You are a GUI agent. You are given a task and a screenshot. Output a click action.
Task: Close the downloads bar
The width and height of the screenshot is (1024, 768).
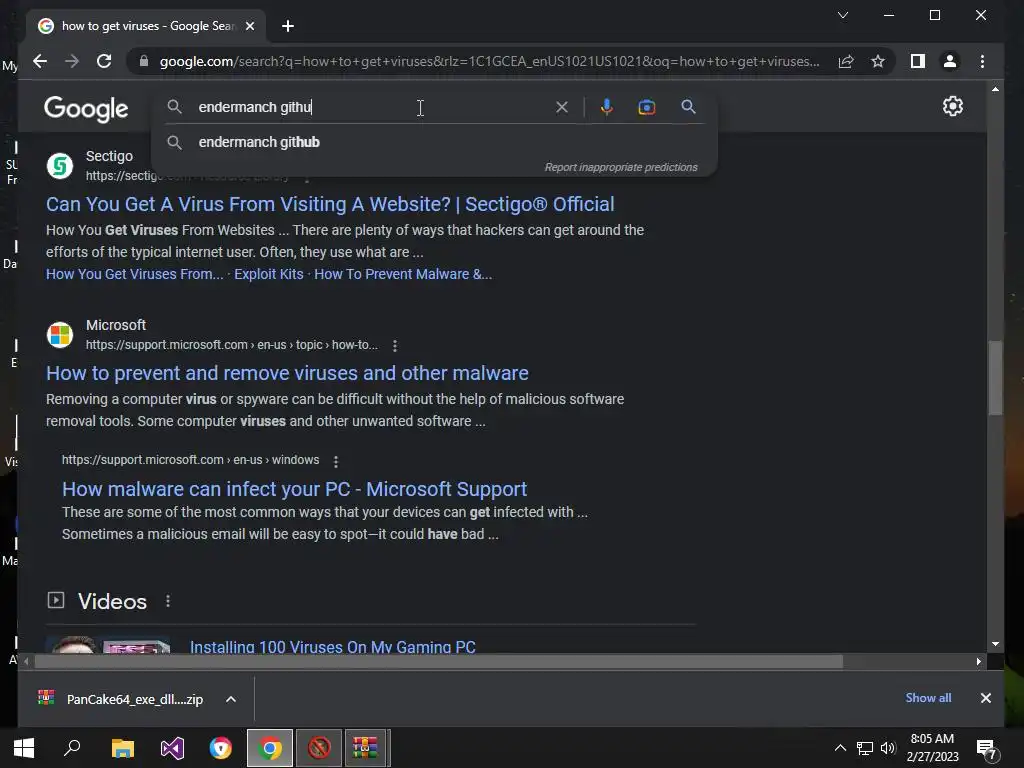(x=985, y=698)
